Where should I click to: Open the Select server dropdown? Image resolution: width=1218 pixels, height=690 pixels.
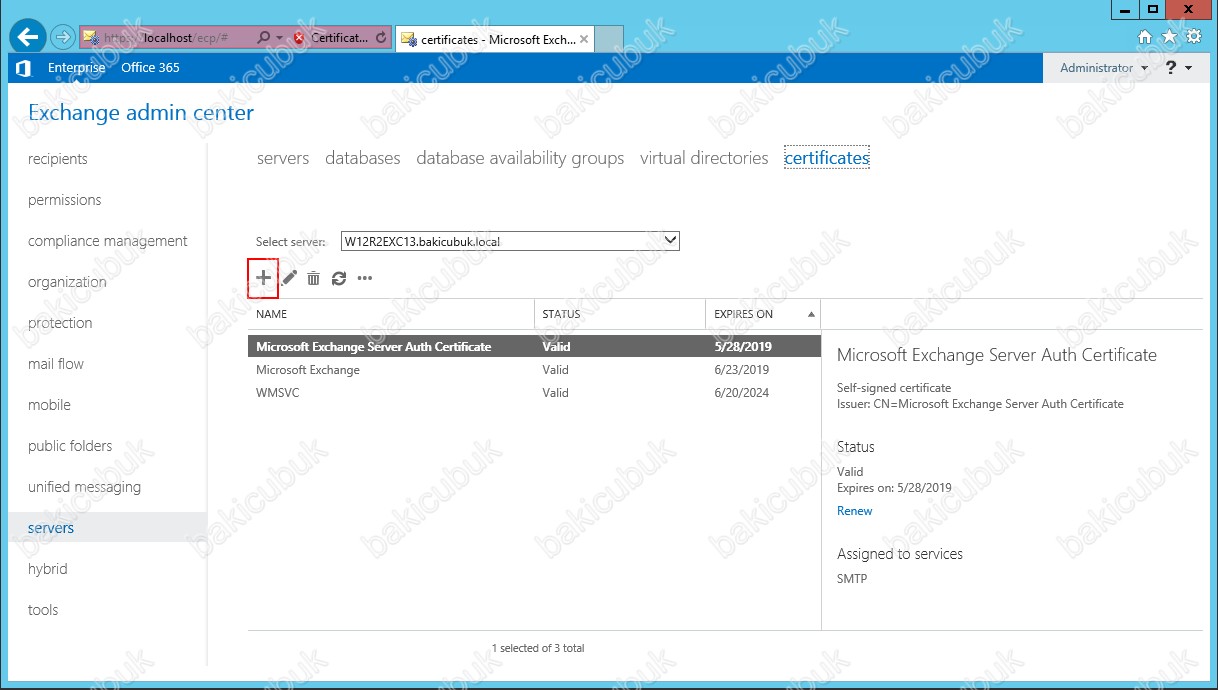510,241
